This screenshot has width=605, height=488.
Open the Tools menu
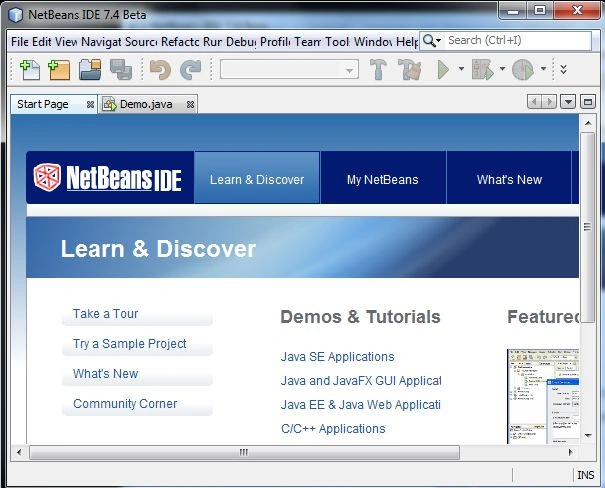337,41
